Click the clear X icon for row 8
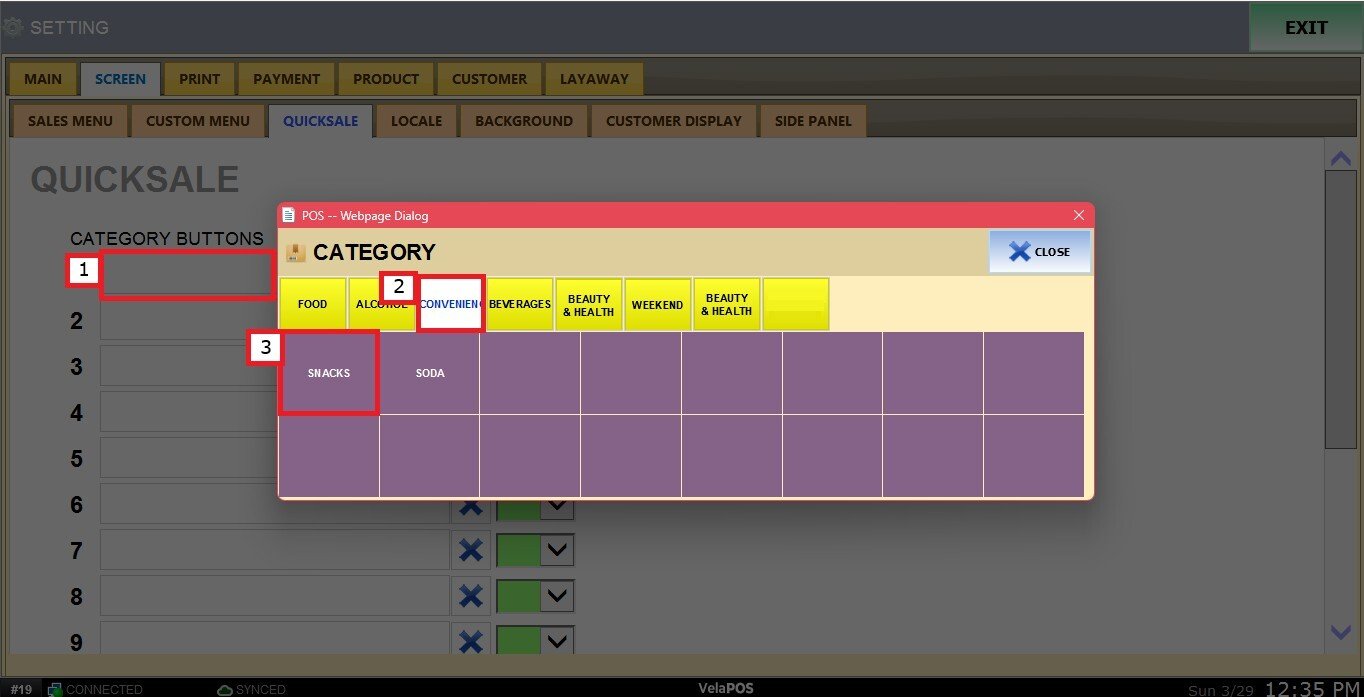Viewport: 1364px width, 697px height. tap(470, 596)
